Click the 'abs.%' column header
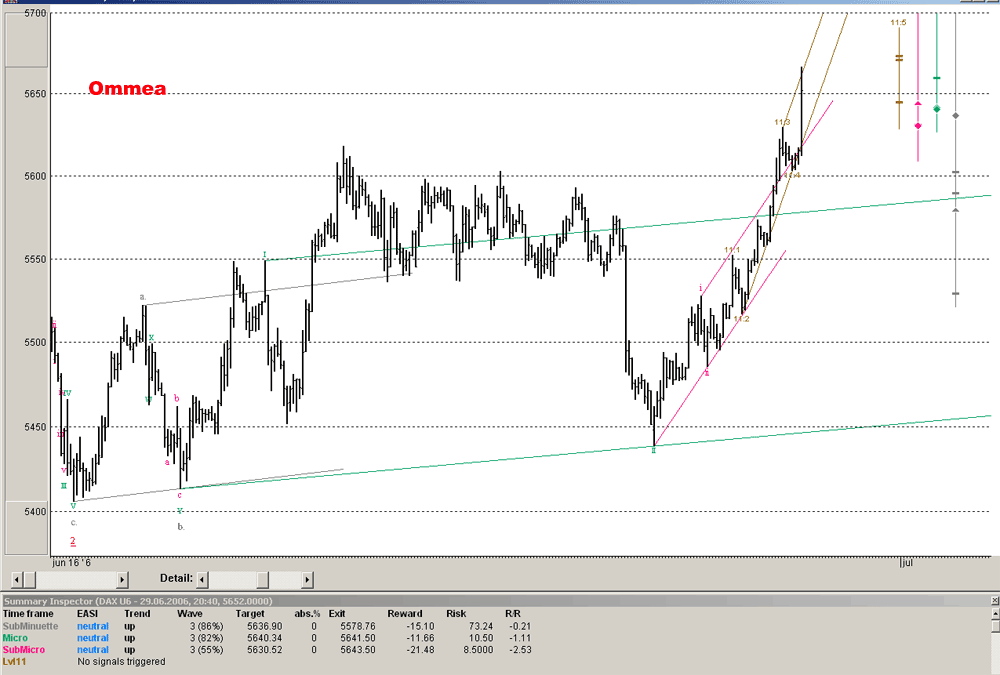 pos(307,614)
